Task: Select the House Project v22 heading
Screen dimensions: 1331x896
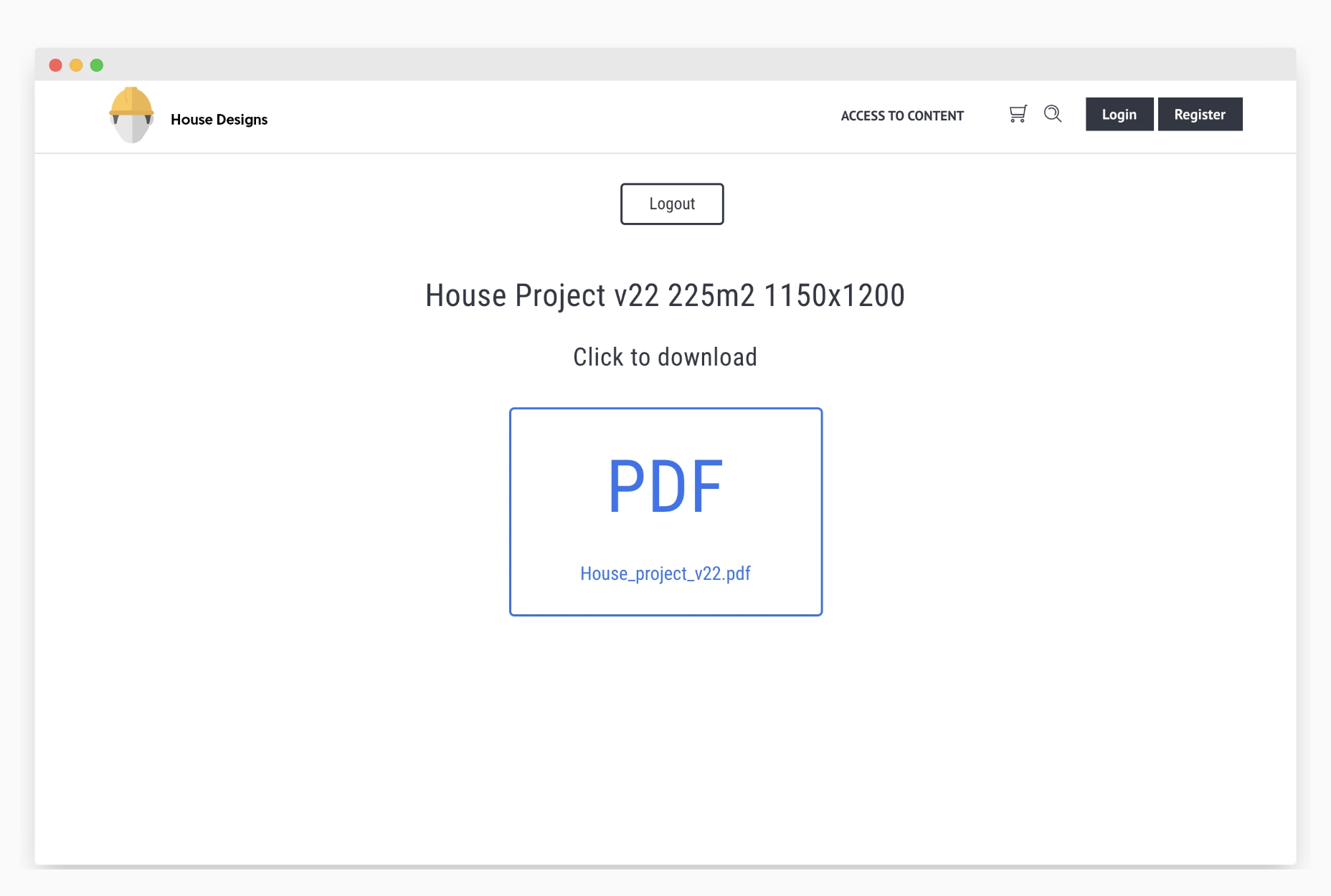Action: 665,295
